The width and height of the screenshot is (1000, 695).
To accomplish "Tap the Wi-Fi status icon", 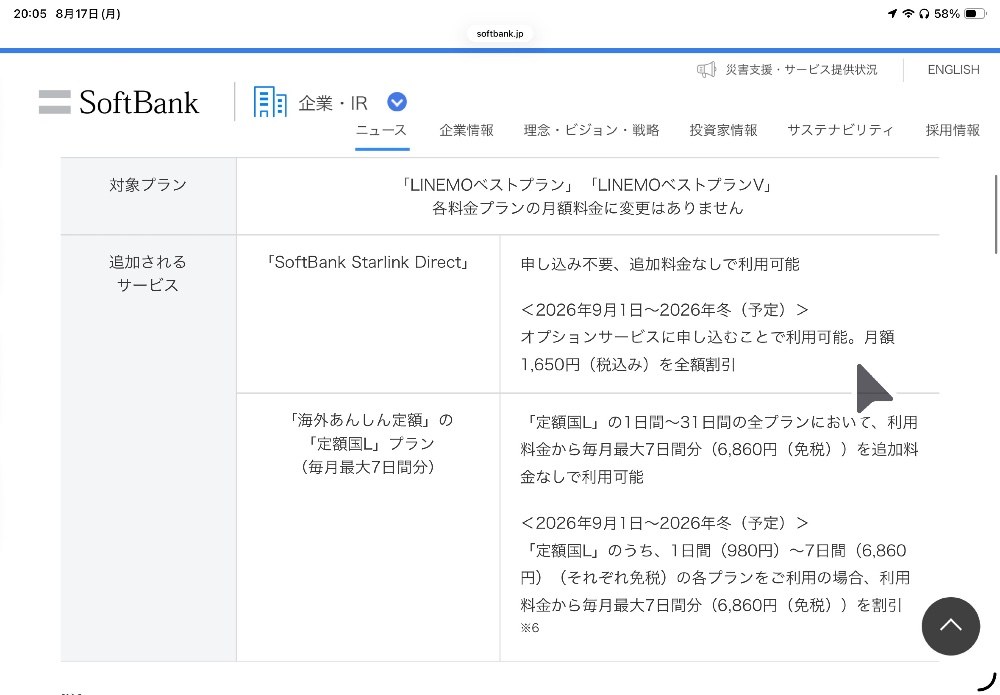I will tap(908, 13).
